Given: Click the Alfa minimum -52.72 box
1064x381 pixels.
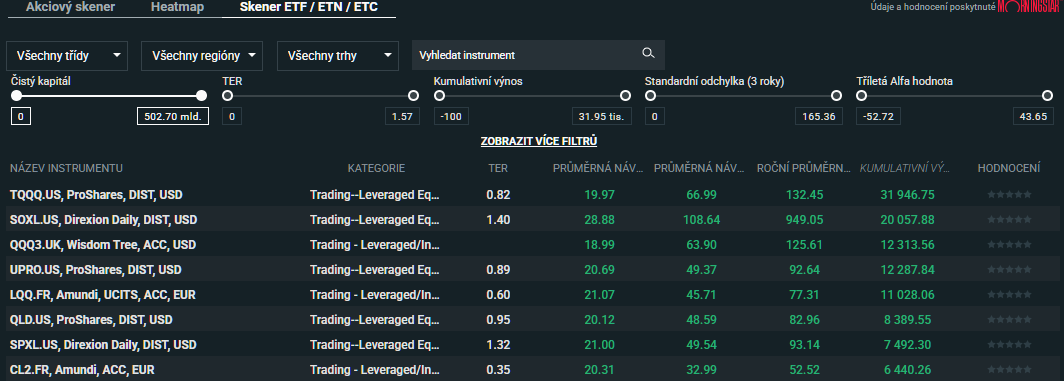Looking at the screenshot, I should [879, 116].
